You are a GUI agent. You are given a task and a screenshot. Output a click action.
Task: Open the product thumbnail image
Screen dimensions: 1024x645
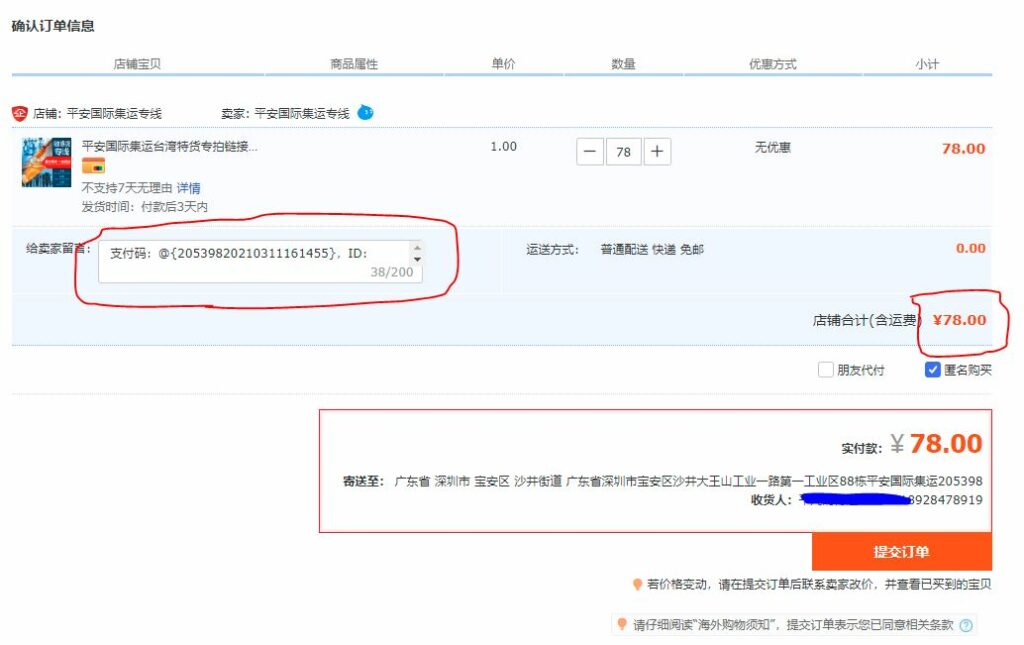click(46, 162)
